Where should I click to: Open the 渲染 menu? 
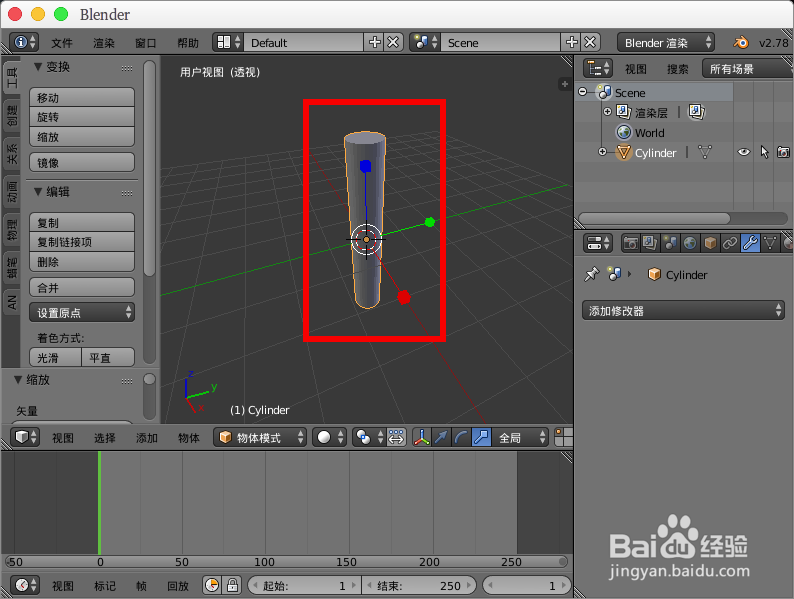(x=104, y=43)
